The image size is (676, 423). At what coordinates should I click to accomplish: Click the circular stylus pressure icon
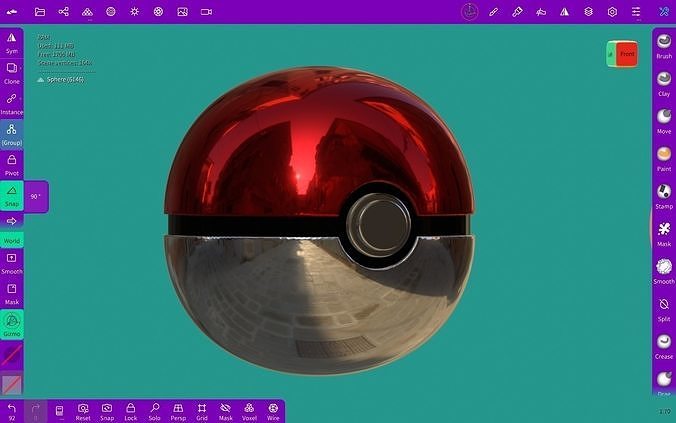pyautogui.click(x=469, y=12)
